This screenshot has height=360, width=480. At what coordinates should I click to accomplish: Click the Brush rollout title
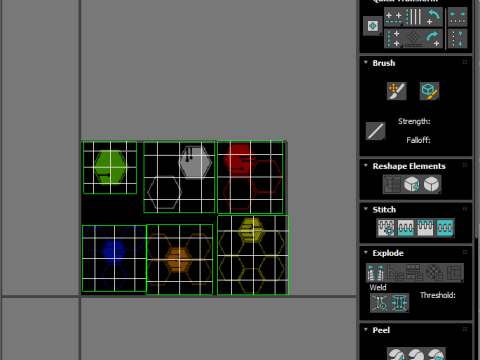click(x=384, y=63)
